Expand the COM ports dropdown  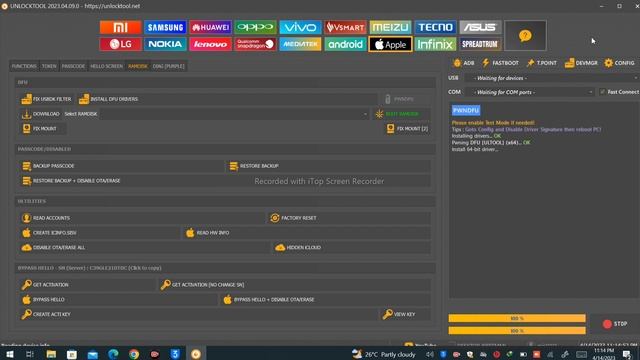(x=529, y=92)
